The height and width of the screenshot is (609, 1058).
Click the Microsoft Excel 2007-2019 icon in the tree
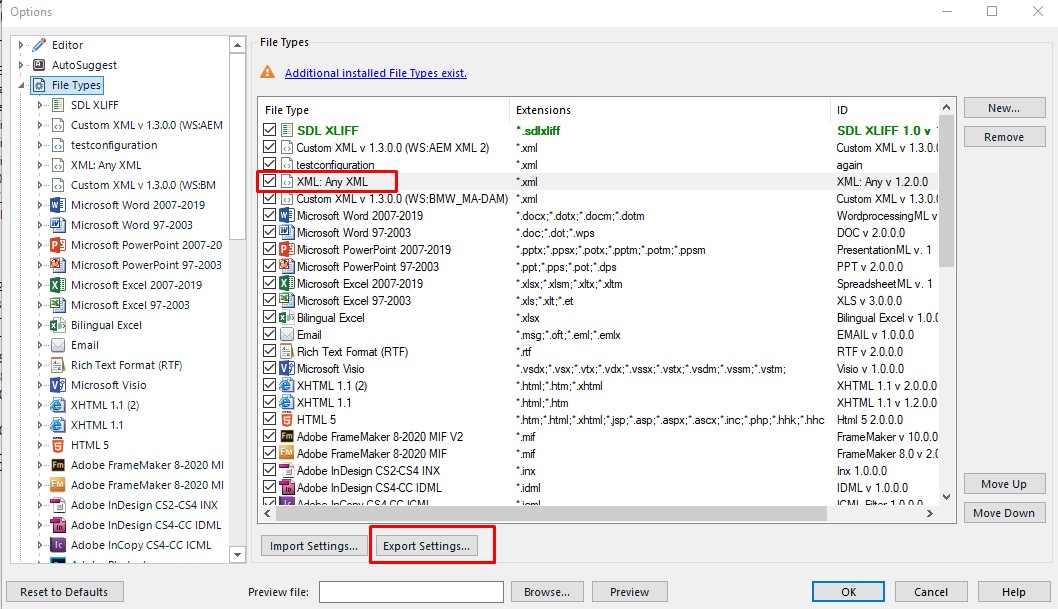point(58,285)
